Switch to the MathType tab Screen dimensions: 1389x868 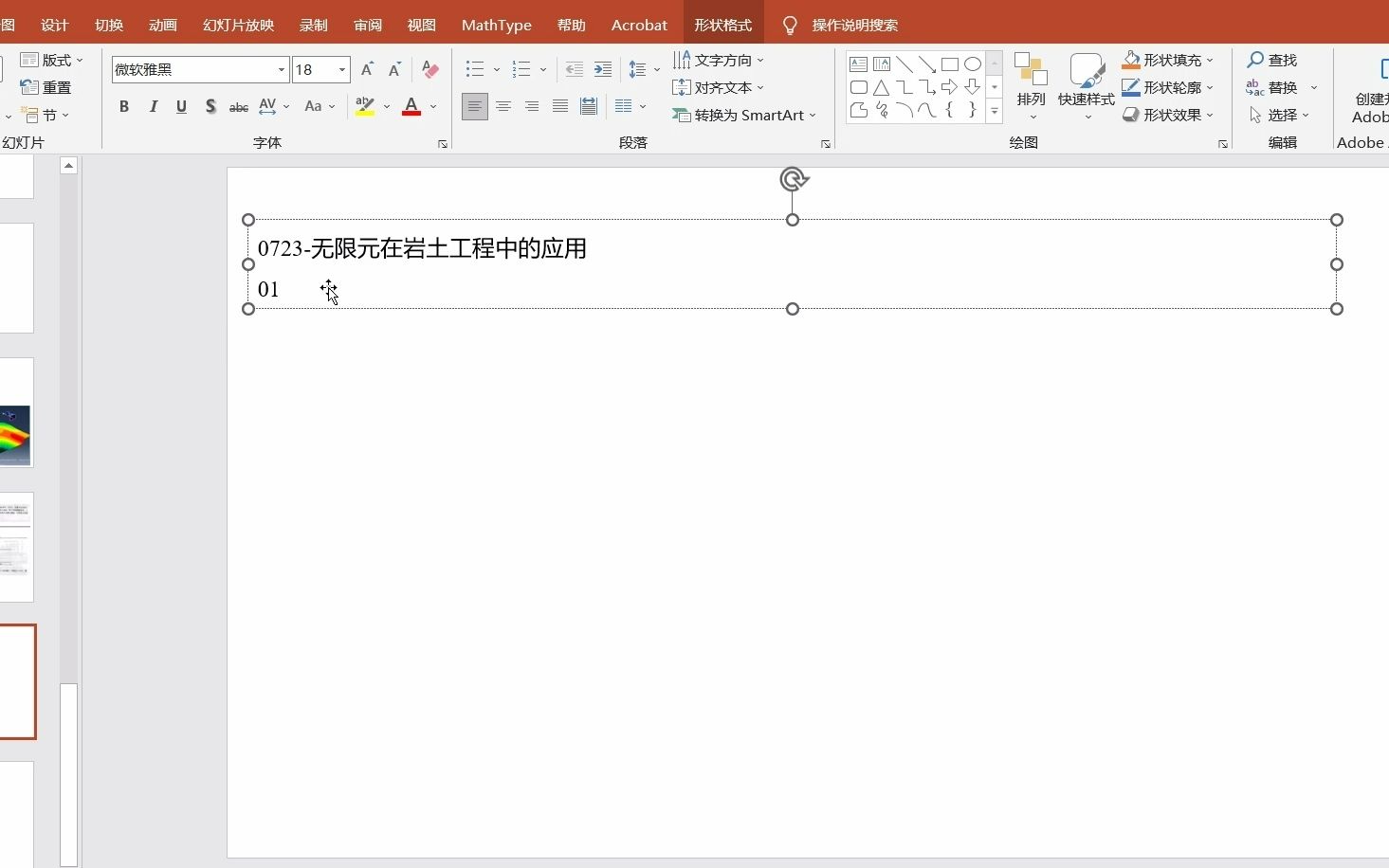coord(496,25)
